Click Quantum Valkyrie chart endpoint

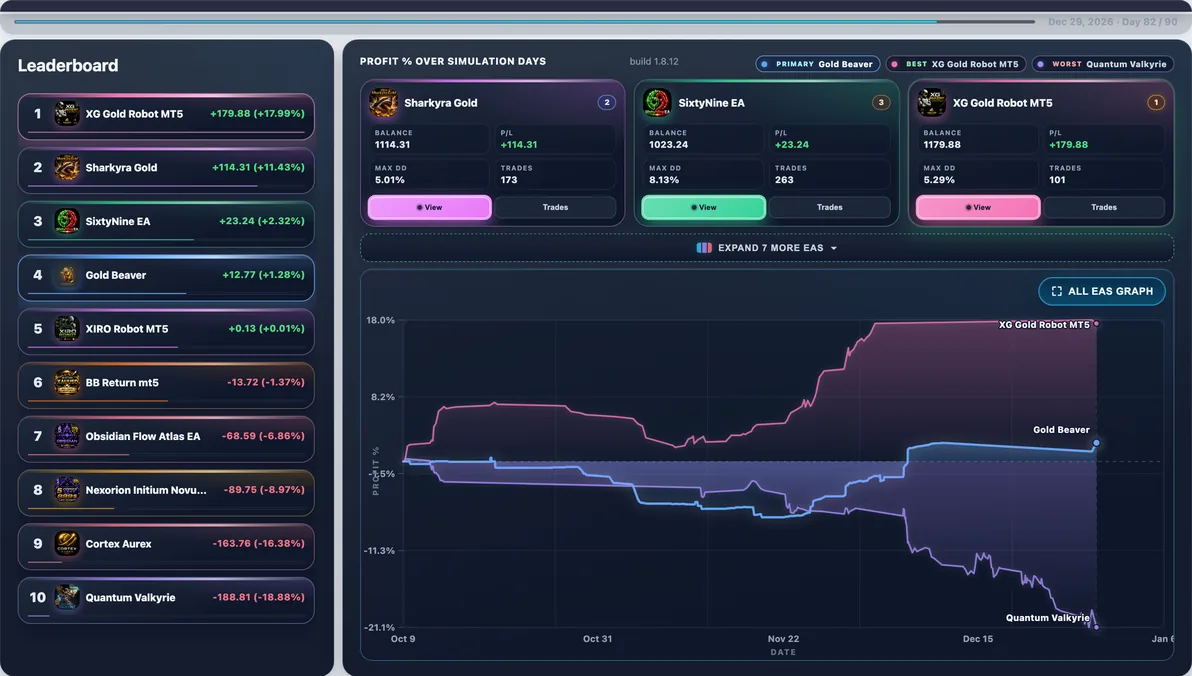coord(1096,627)
